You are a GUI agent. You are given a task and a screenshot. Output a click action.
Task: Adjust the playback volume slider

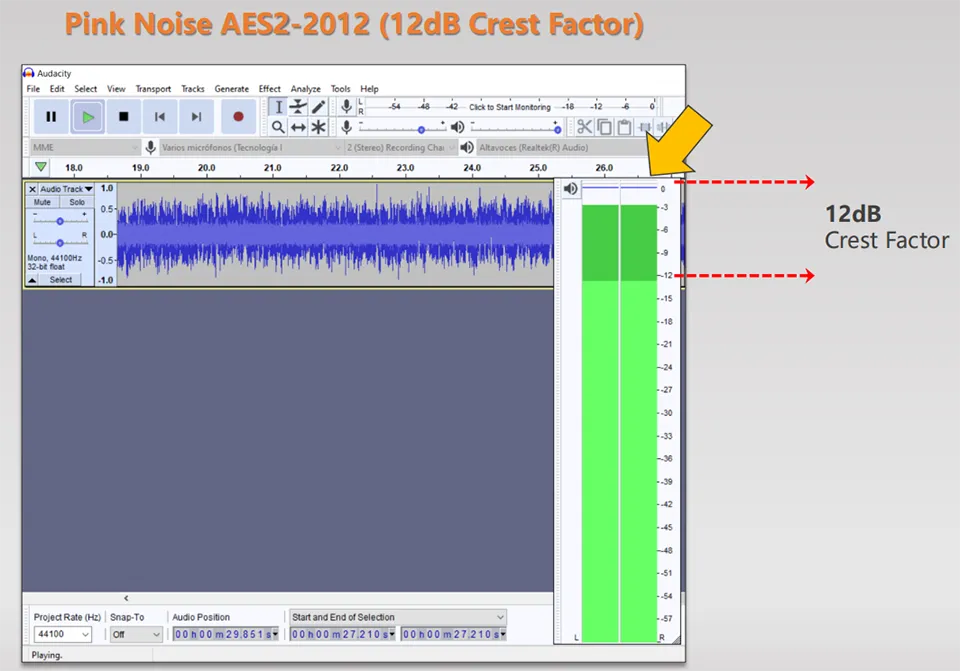click(516, 129)
